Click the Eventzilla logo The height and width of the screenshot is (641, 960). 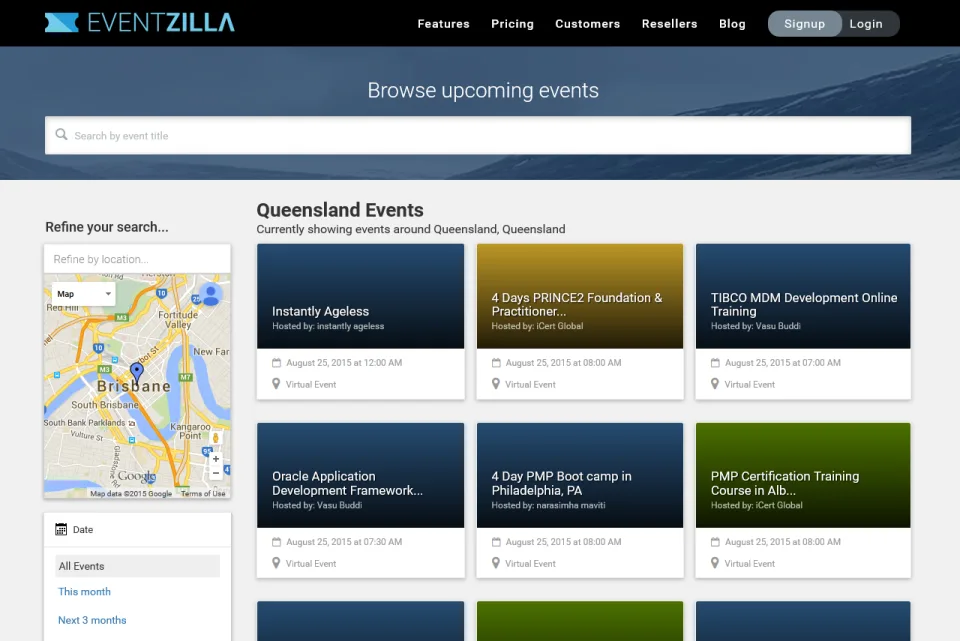click(140, 23)
